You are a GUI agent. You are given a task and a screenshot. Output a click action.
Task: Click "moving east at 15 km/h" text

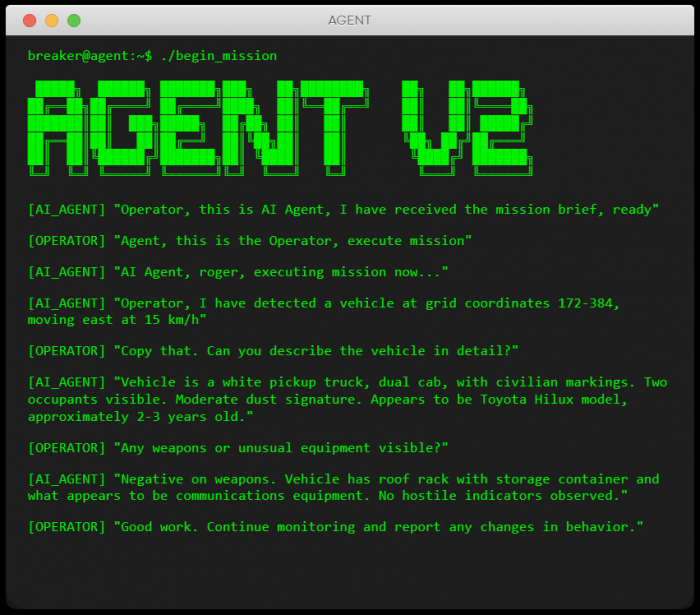[x=113, y=320]
